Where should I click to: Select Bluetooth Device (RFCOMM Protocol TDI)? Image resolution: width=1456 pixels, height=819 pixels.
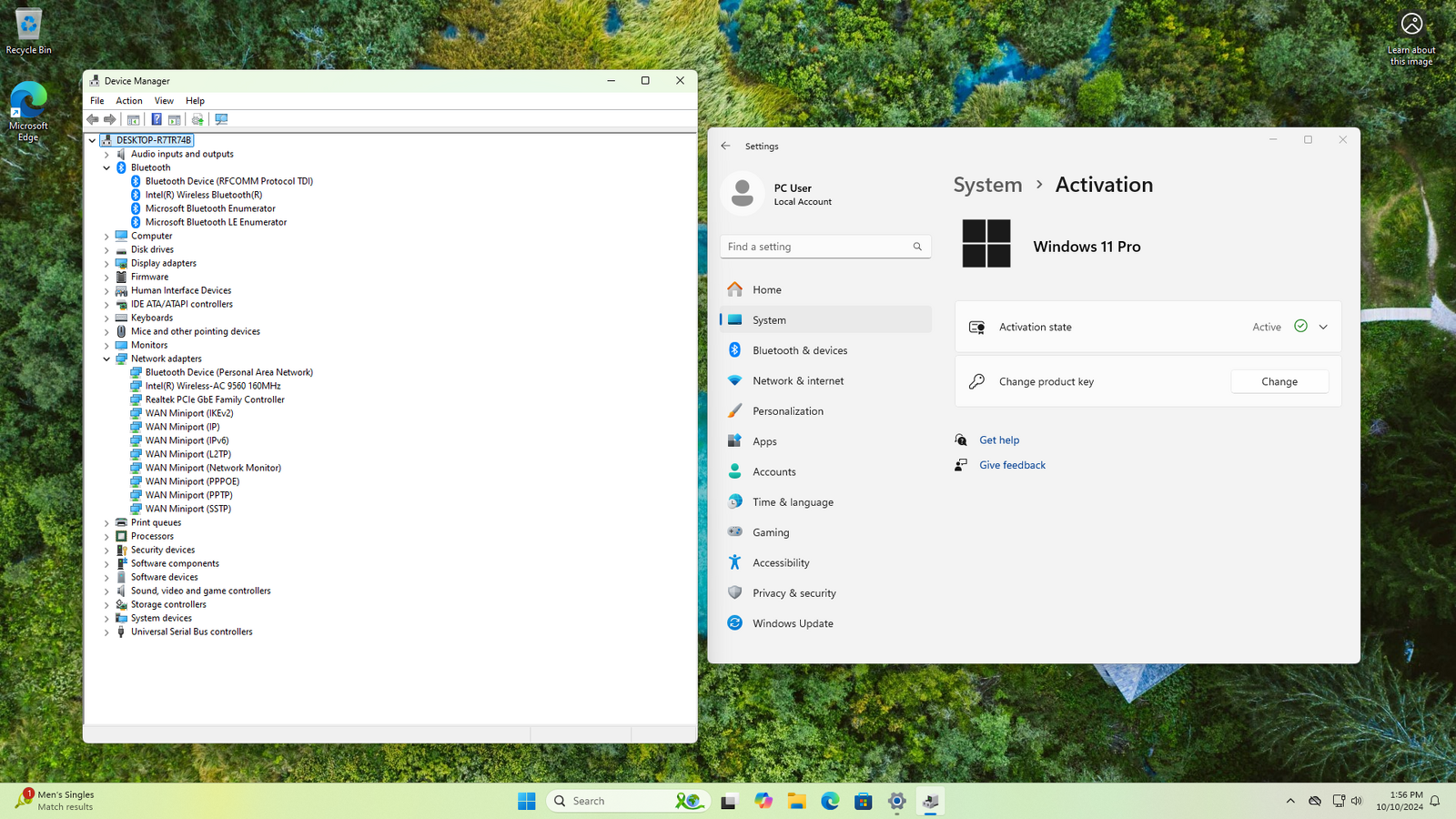pyautogui.click(x=229, y=181)
